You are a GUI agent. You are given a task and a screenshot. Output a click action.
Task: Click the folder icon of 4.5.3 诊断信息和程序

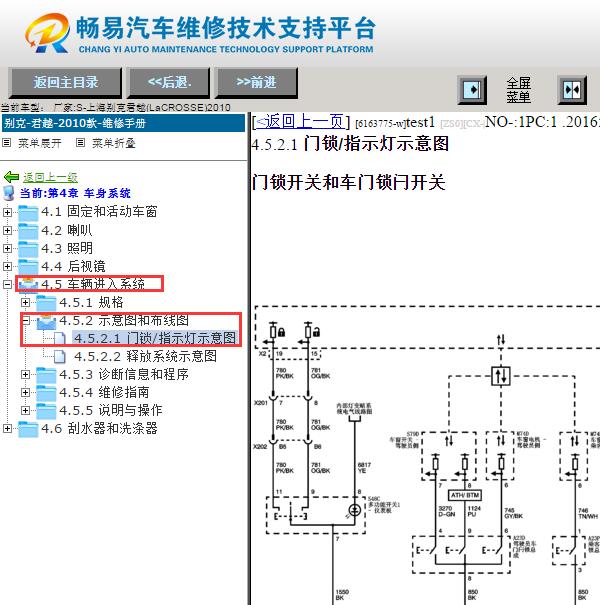pyautogui.click(x=46, y=375)
